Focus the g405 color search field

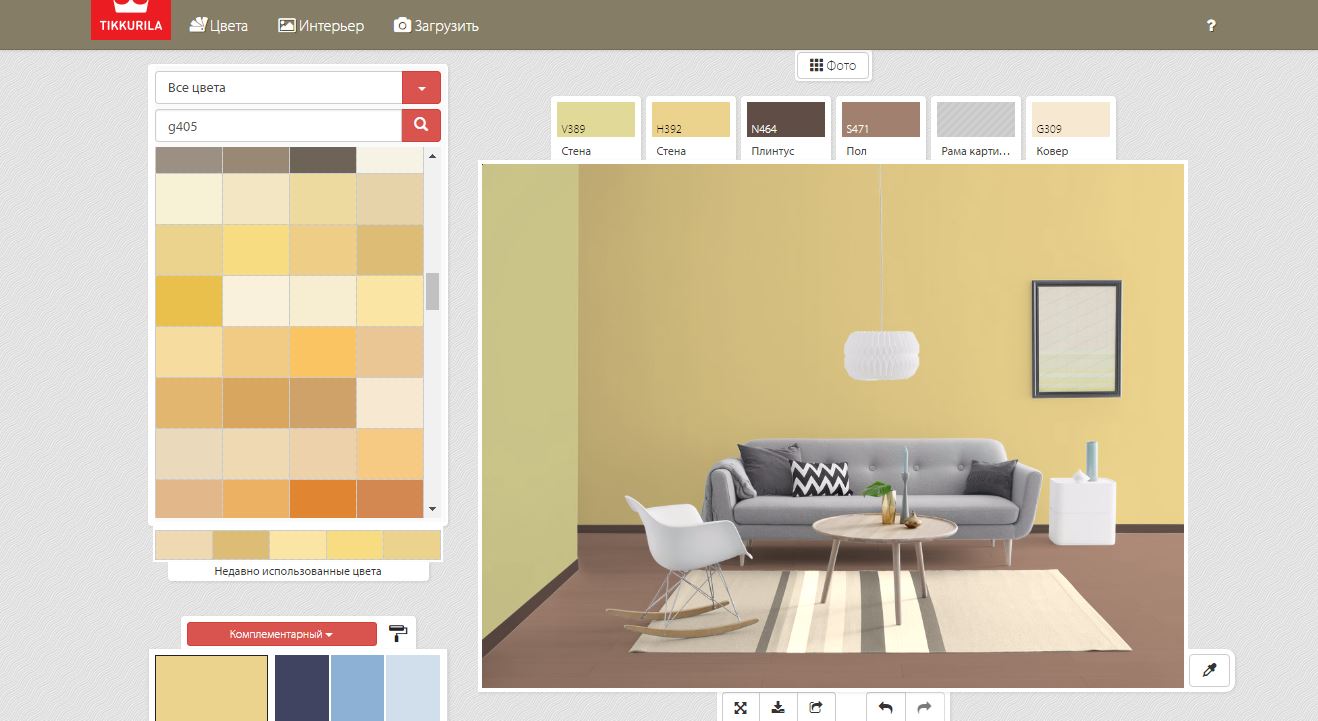tap(279, 126)
